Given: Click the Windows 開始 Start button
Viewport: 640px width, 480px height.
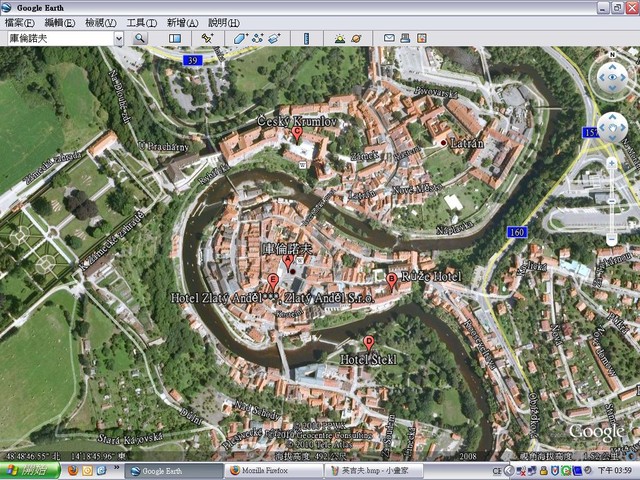Looking at the screenshot, I should point(30,471).
